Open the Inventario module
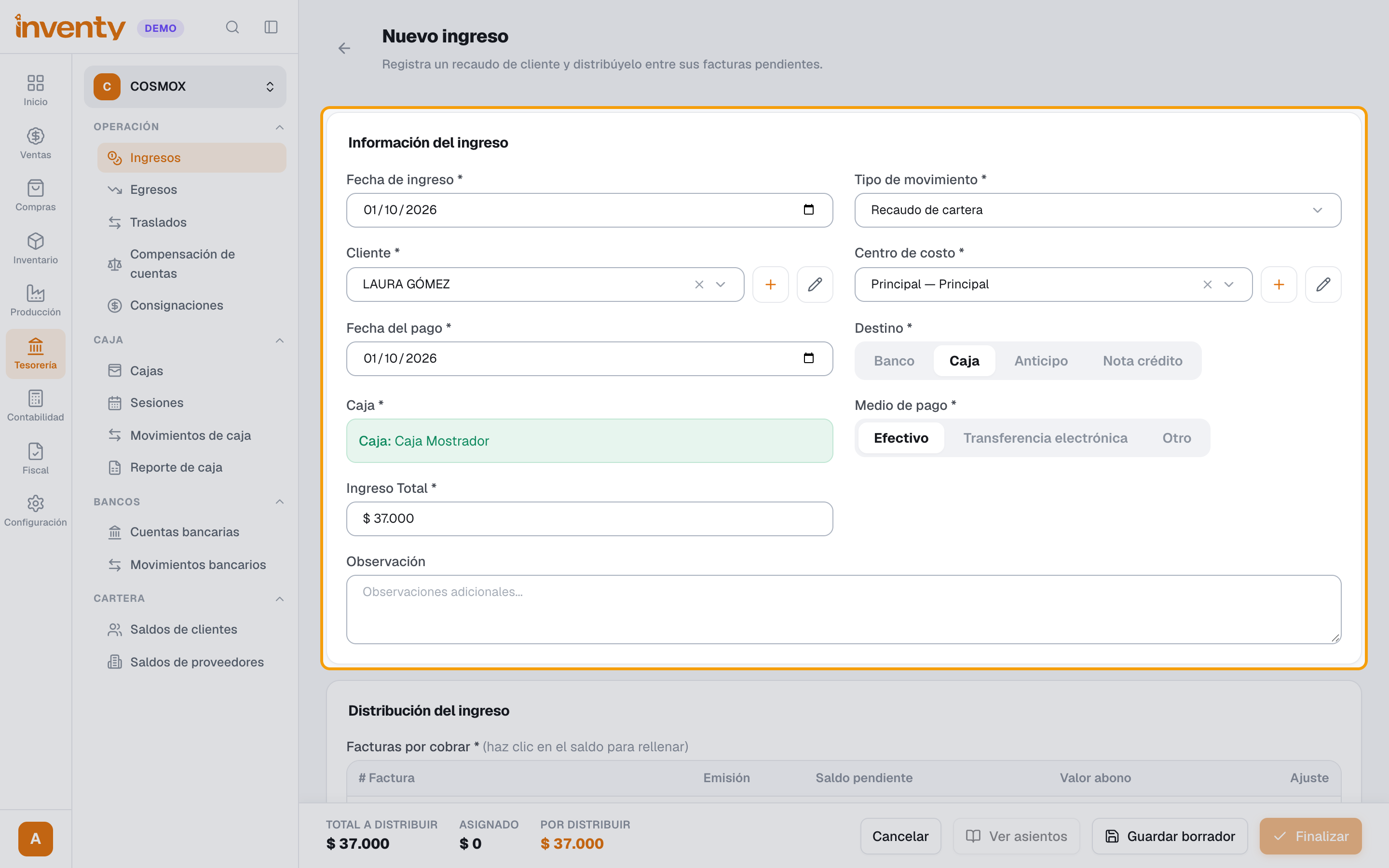The height and width of the screenshot is (868, 1389). pos(36,248)
